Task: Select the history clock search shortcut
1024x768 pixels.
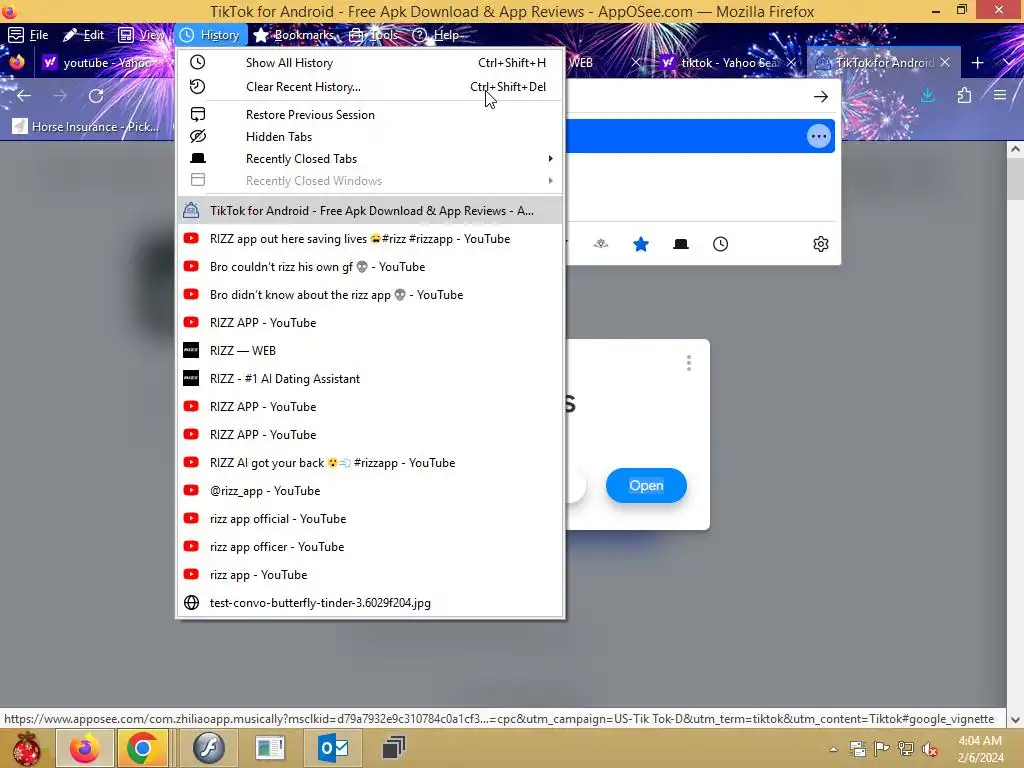Action: 720,244
